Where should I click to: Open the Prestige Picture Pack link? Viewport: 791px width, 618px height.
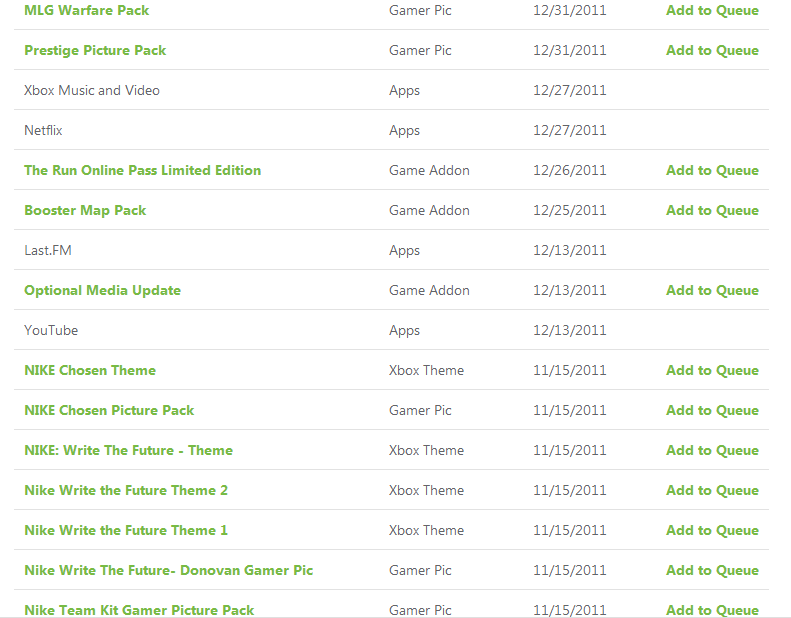[95, 50]
